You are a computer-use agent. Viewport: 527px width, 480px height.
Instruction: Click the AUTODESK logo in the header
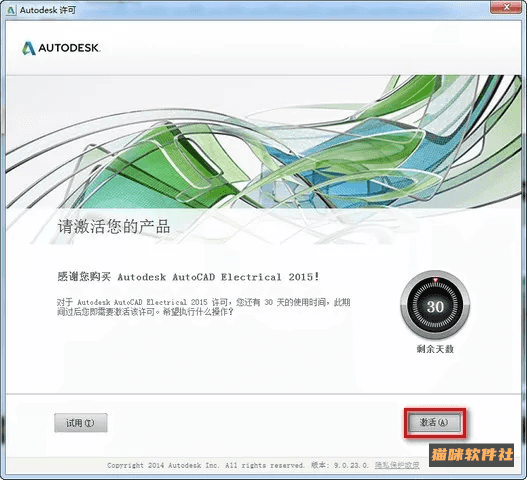pos(61,48)
